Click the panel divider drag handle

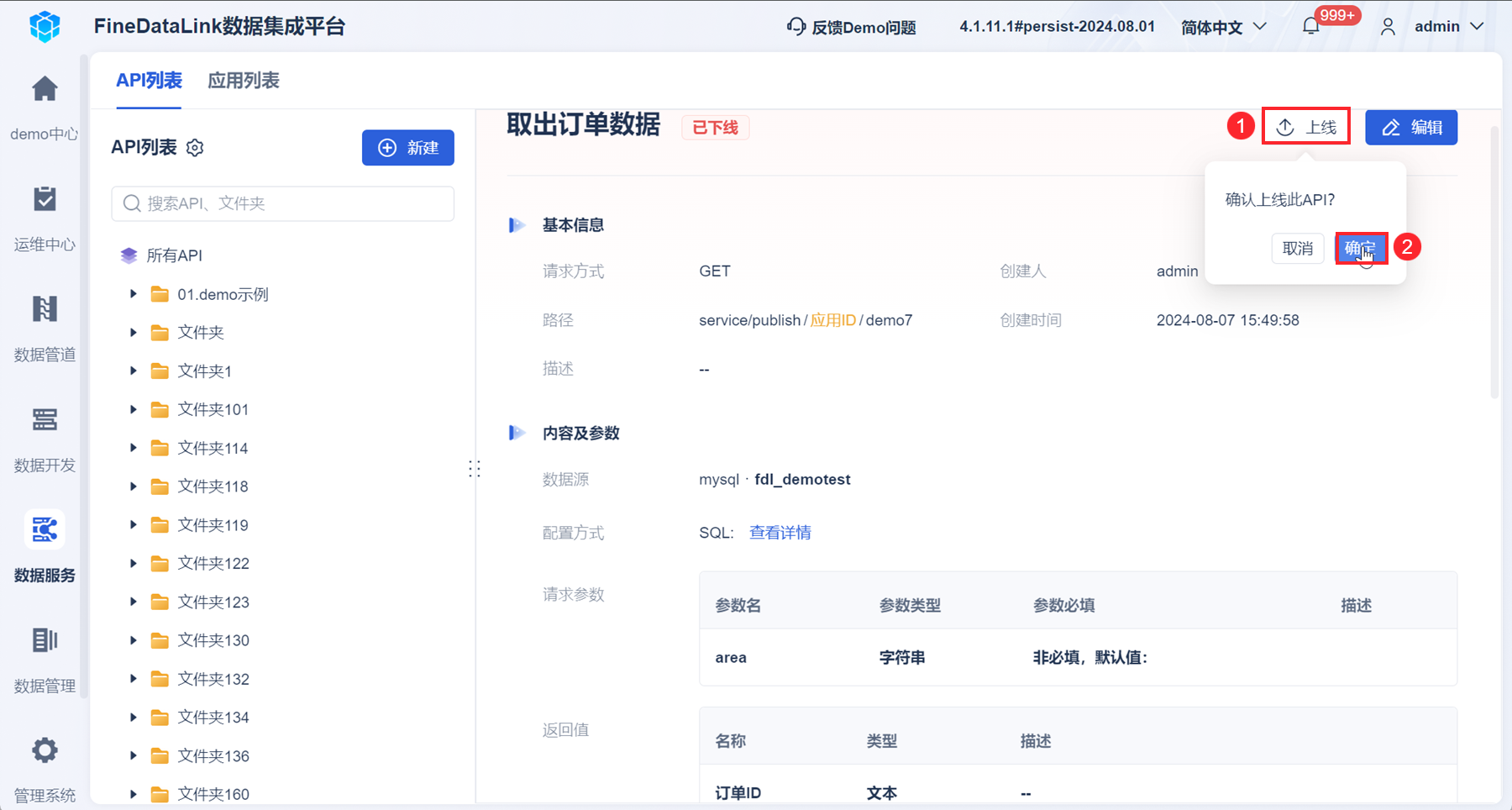point(475,469)
